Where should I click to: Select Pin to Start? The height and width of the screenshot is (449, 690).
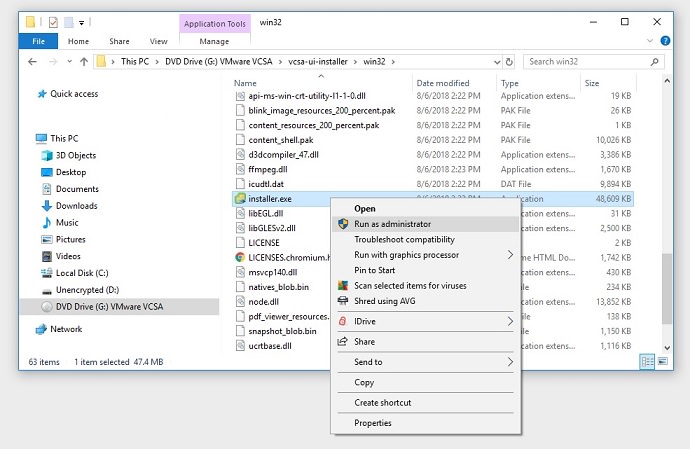[x=426, y=270]
